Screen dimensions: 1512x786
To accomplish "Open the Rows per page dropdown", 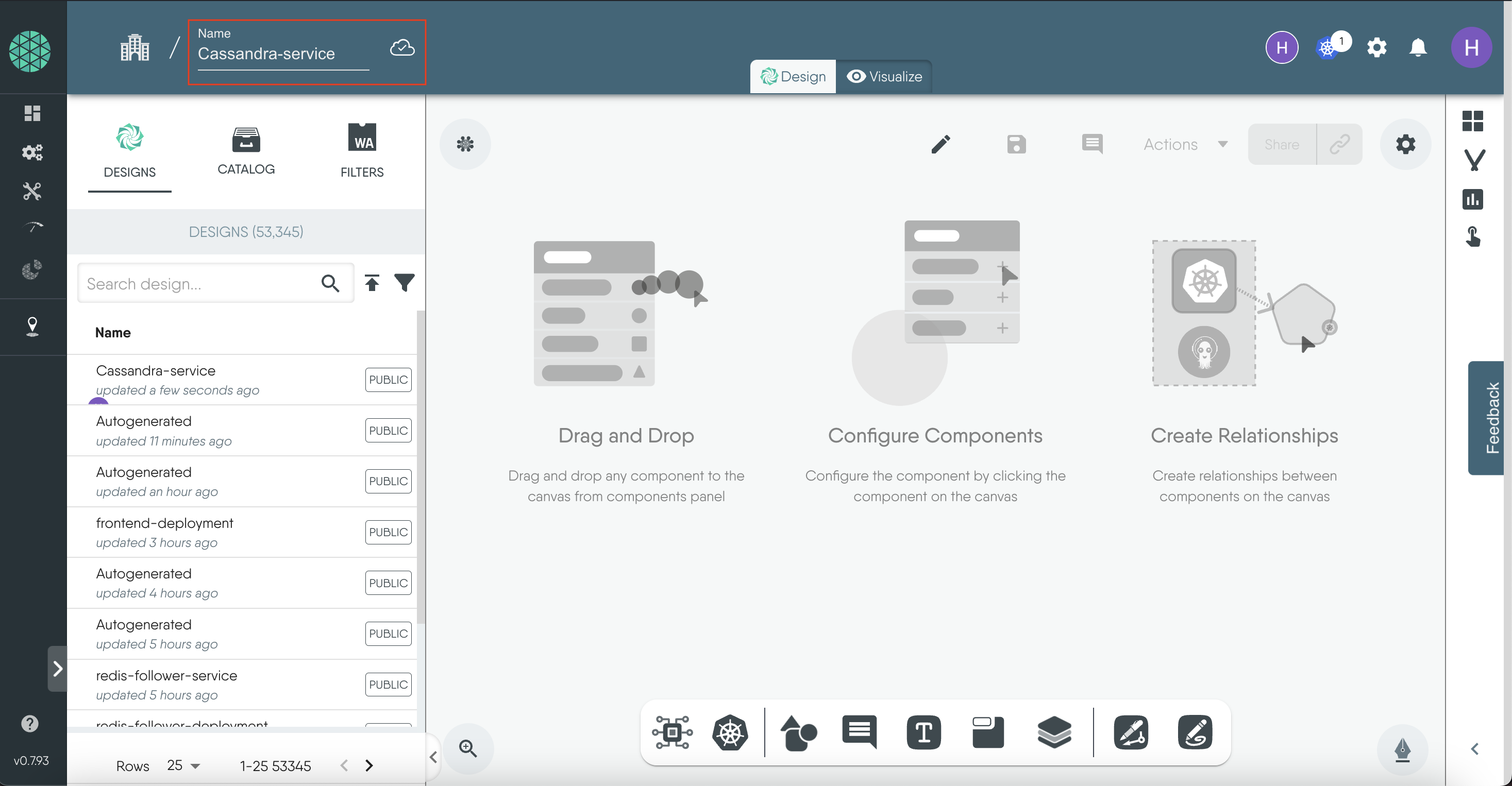I will [183, 765].
